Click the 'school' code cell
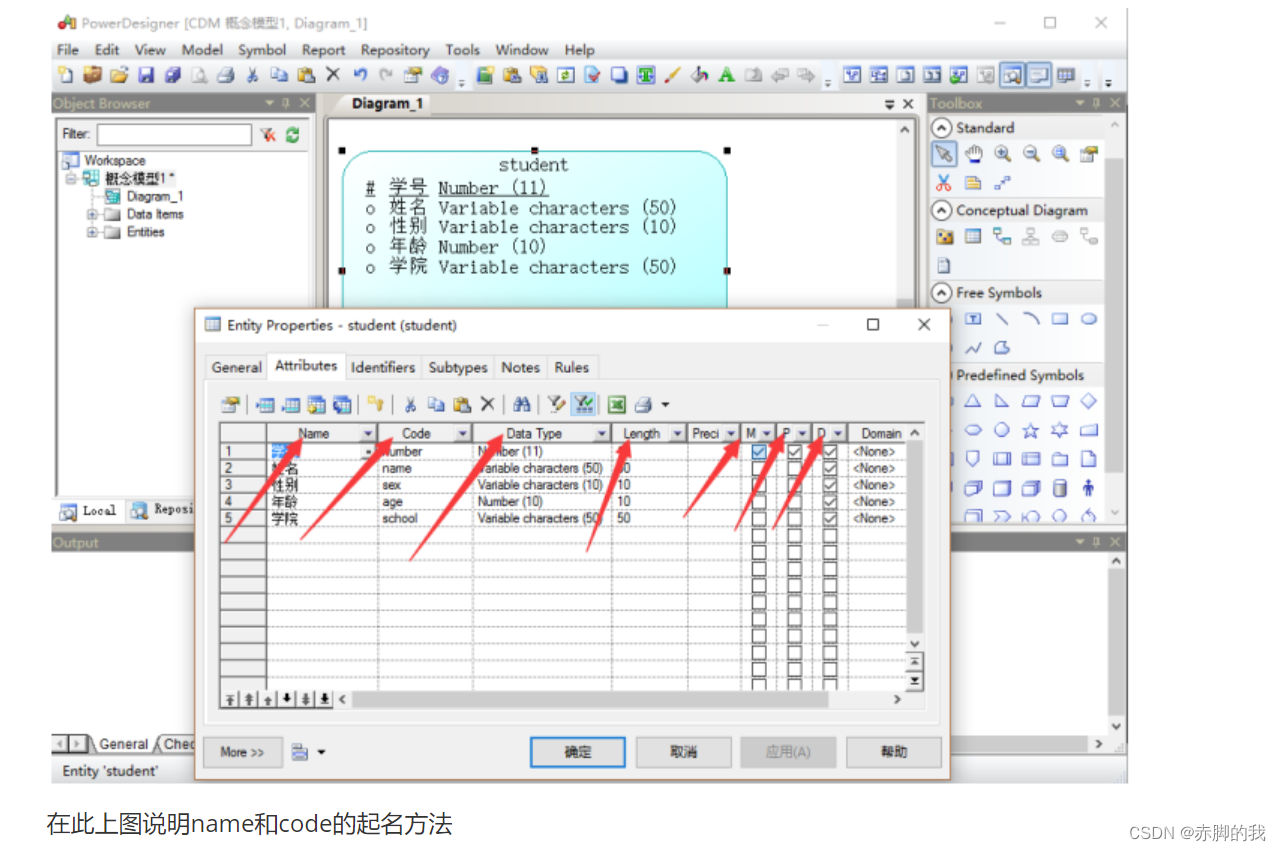The height and width of the screenshot is (851, 1281). (x=425, y=519)
